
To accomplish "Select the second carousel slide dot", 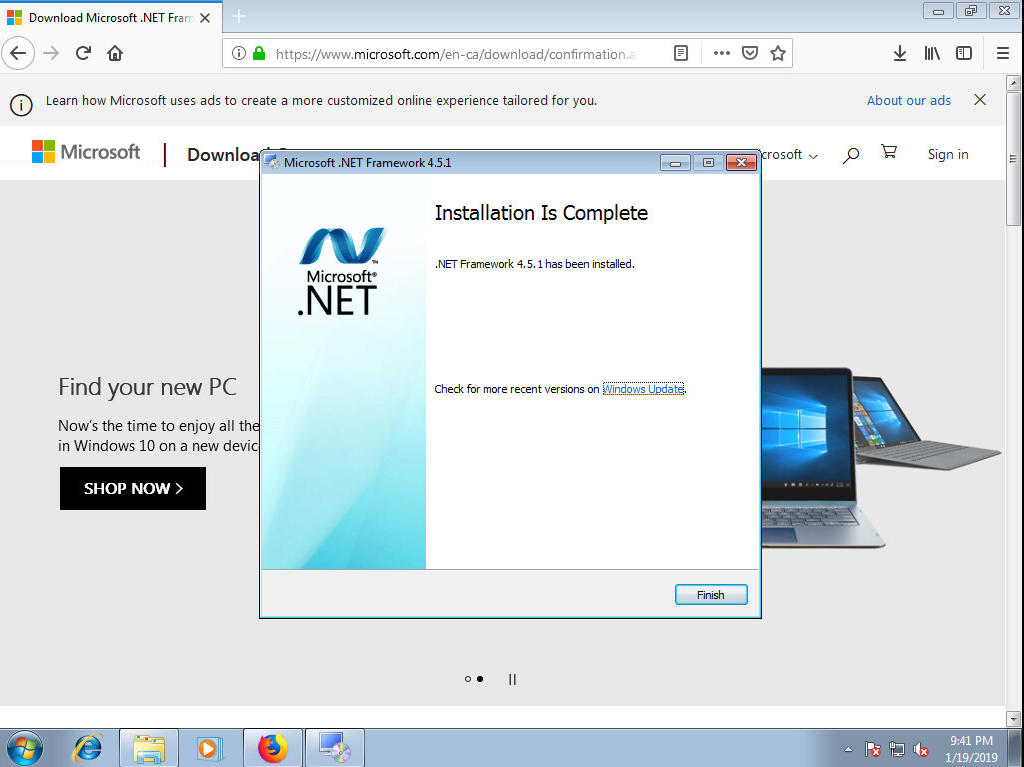I will [480, 679].
